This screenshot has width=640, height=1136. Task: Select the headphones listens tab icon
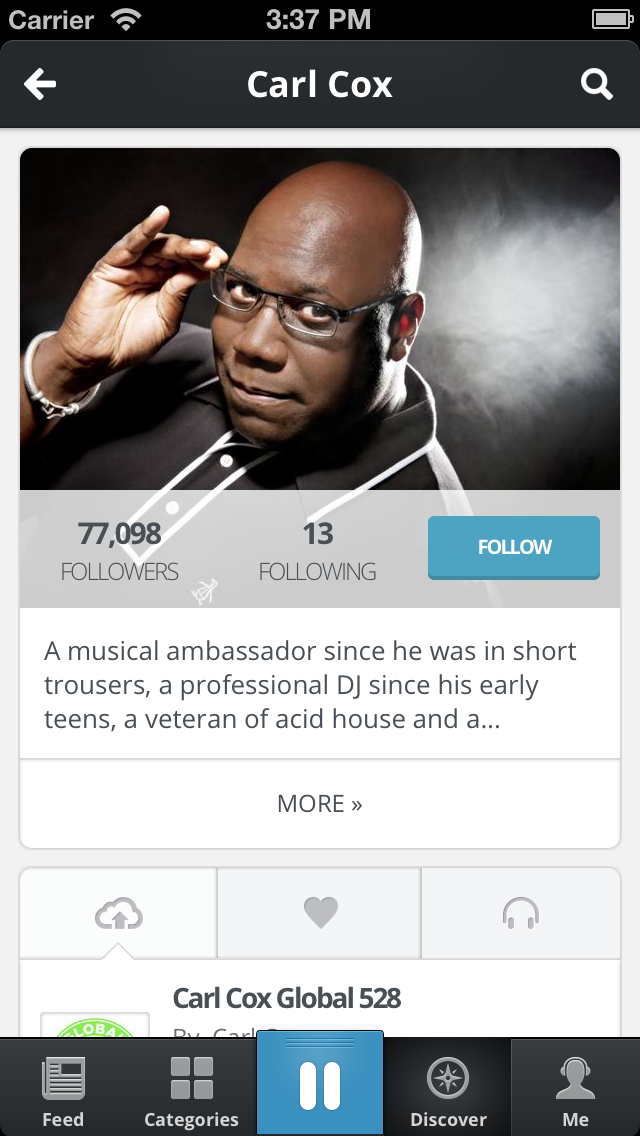pos(520,913)
